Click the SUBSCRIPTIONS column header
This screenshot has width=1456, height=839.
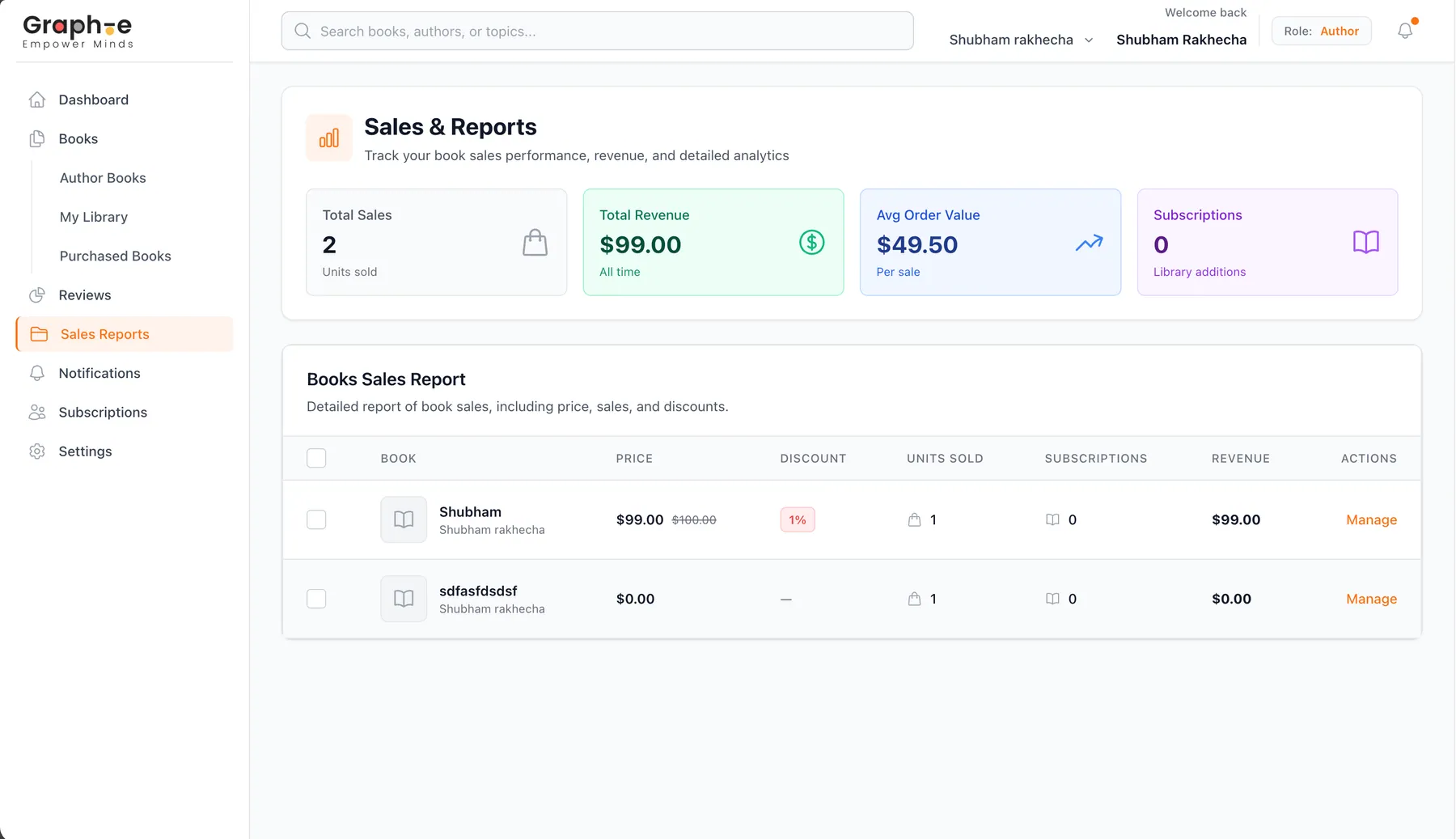click(1095, 458)
